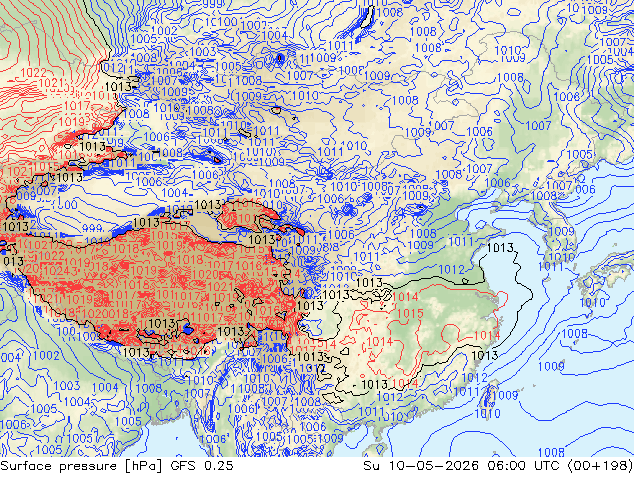Click the '06:00 UTC' time text
Screen dimensions: 634x490
point(523,466)
